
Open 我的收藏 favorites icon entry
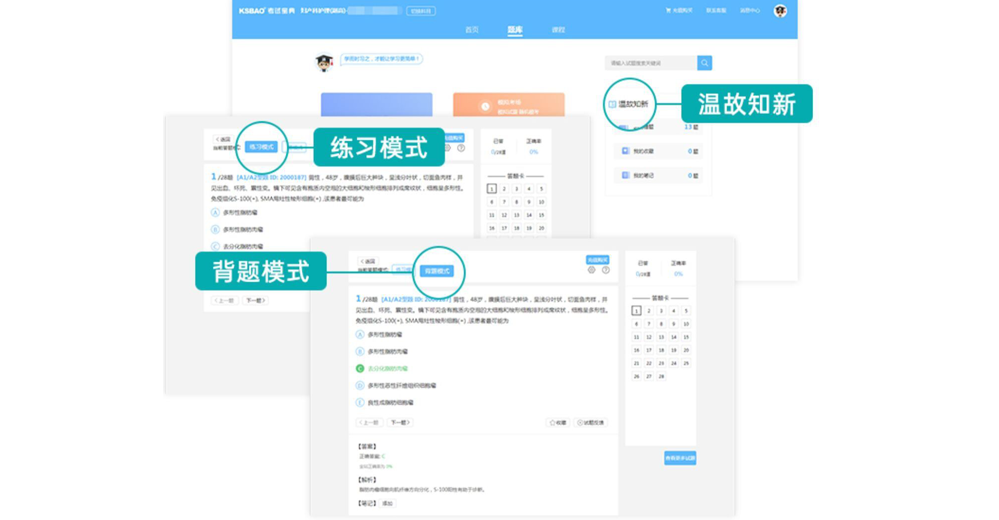[x=625, y=151]
